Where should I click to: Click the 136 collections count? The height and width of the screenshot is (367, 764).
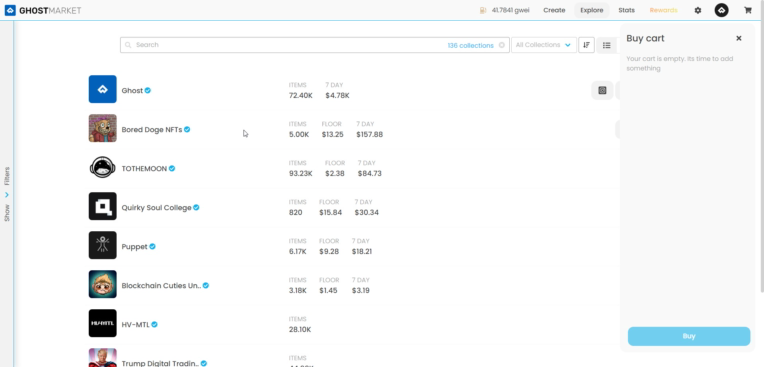click(x=470, y=45)
